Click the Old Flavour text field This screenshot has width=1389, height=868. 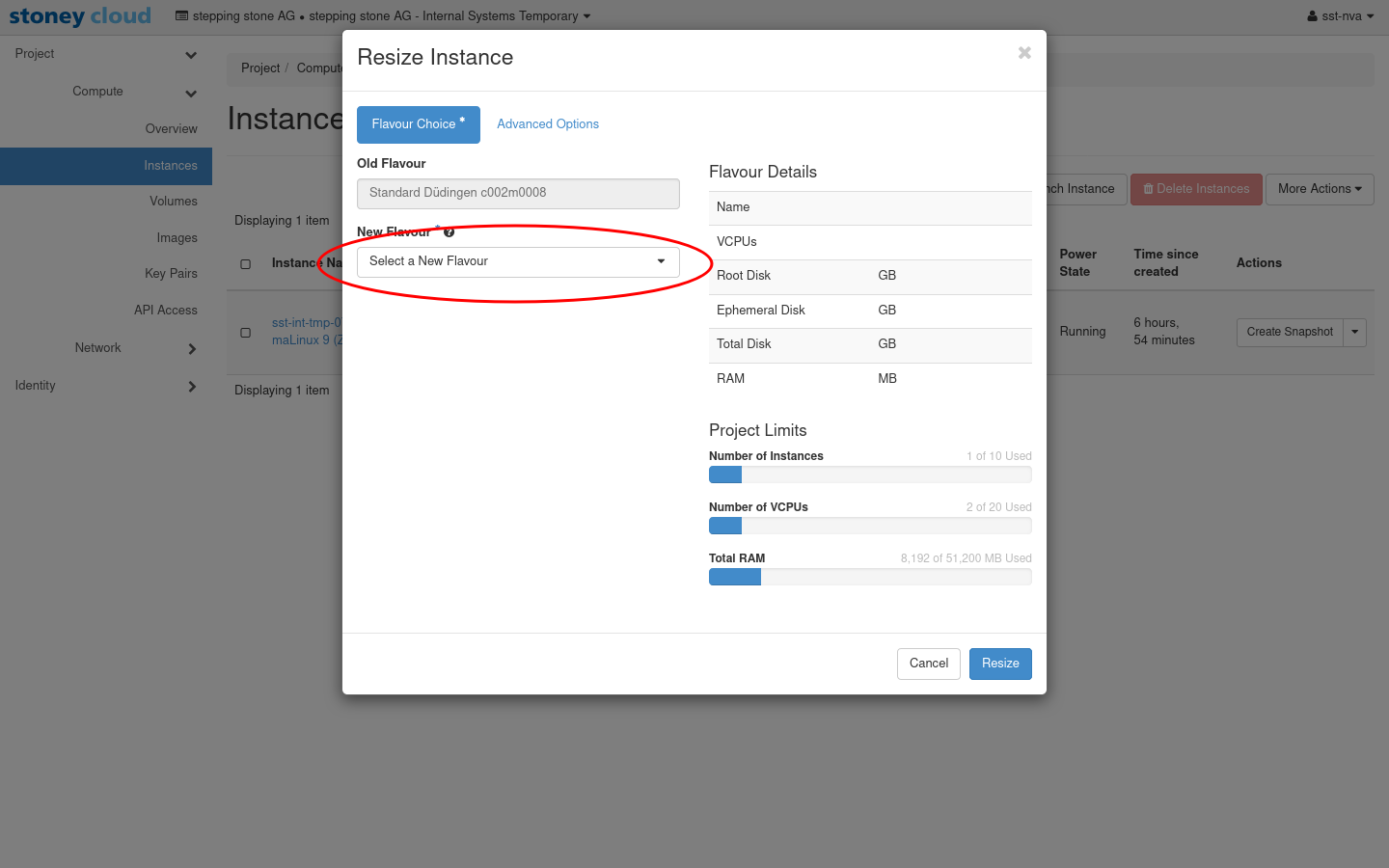(518, 193)
